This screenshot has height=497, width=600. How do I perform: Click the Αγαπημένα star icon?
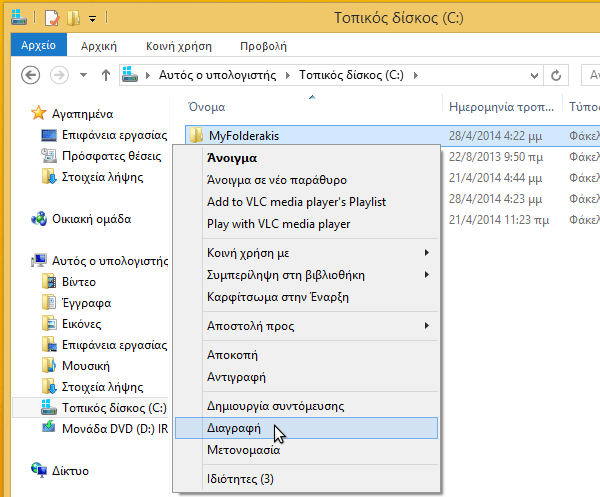click(38, 114)
